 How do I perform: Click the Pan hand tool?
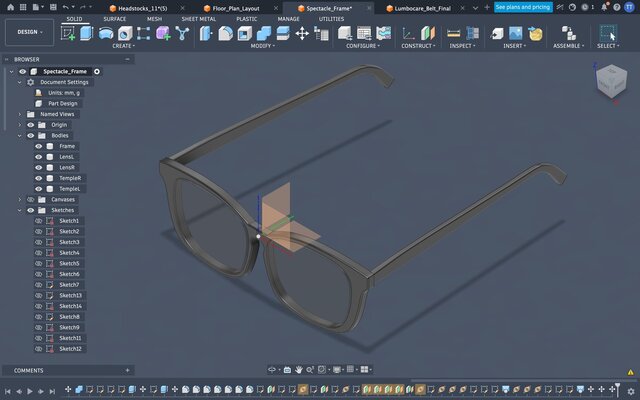pyautogui.click(x=299, y=369)
